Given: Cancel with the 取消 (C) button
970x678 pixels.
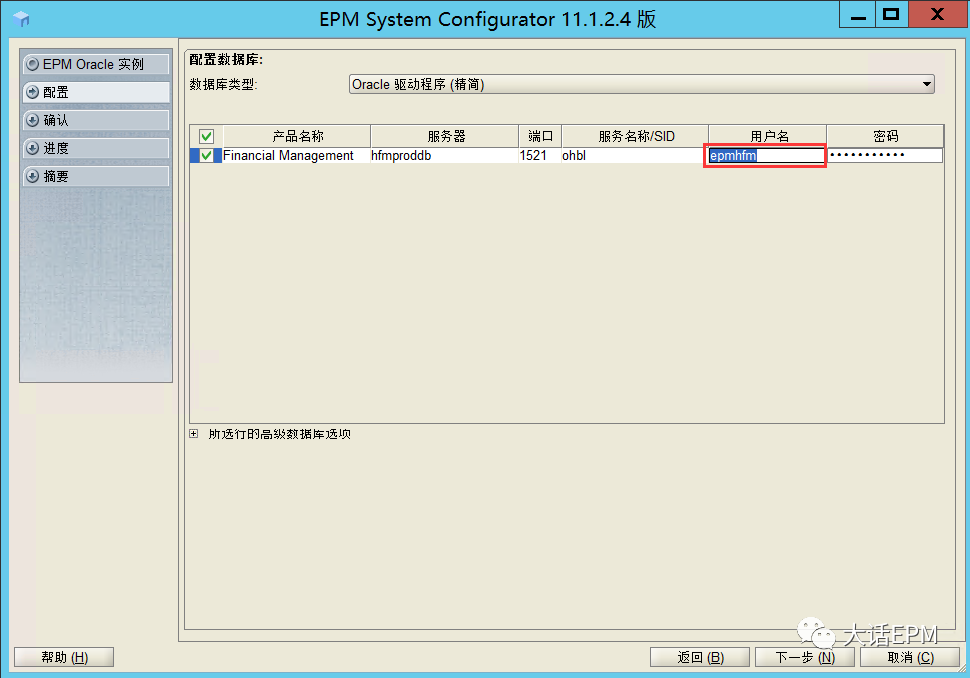Looking at the screenshot, I should pos(910,657).
